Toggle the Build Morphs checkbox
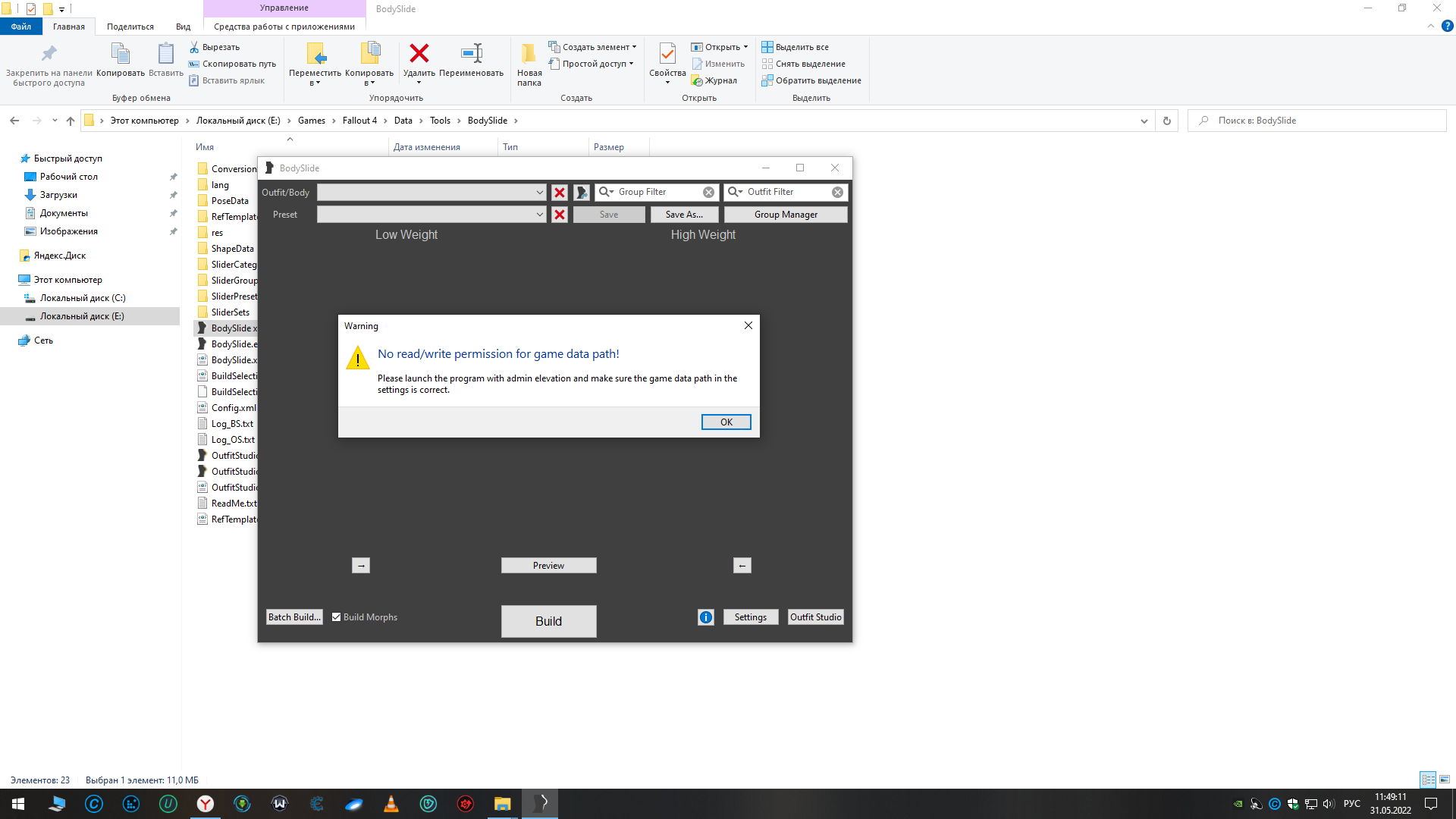The height and width of the screenshot is (819, 1456). tap(336, 617)
